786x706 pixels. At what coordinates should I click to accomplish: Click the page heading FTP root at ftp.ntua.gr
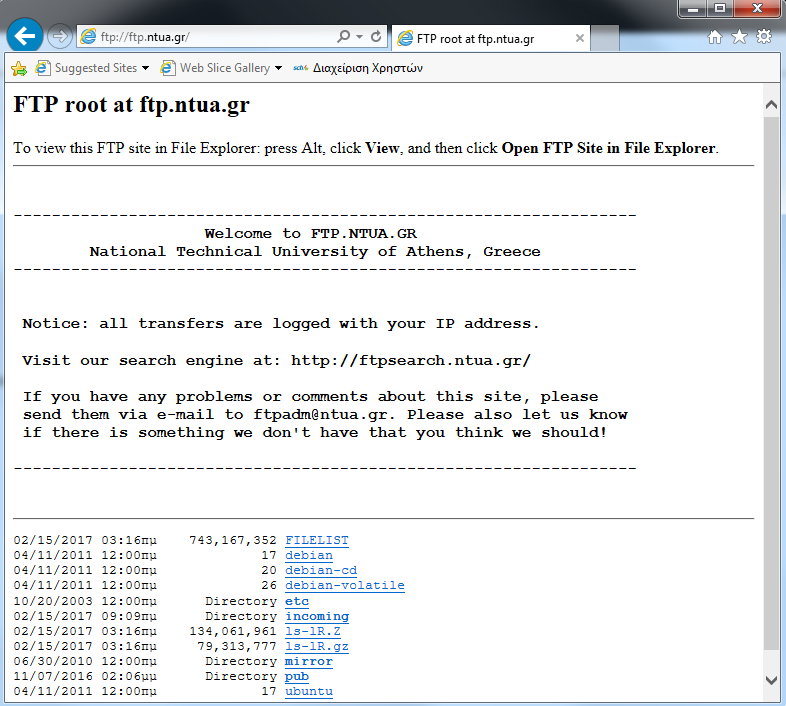tap(131, 105)
